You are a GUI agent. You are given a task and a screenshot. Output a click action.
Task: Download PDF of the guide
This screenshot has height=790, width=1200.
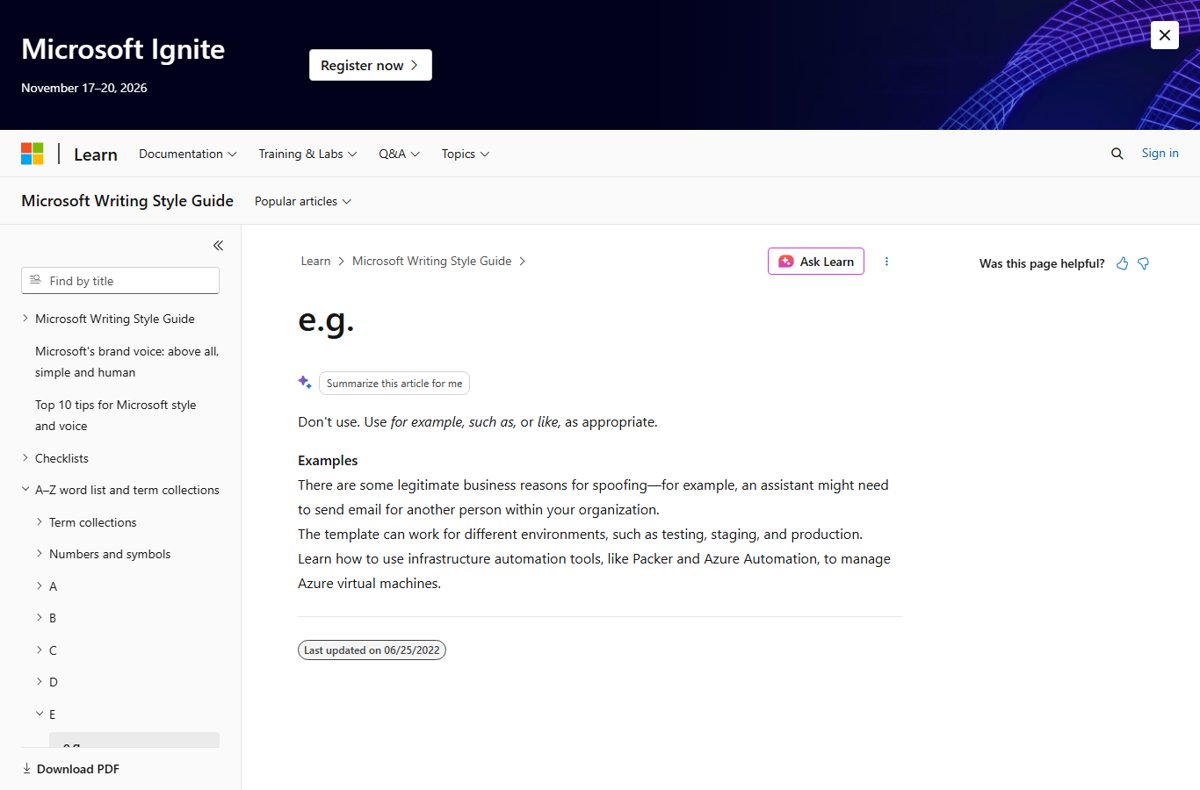[71, 769]
